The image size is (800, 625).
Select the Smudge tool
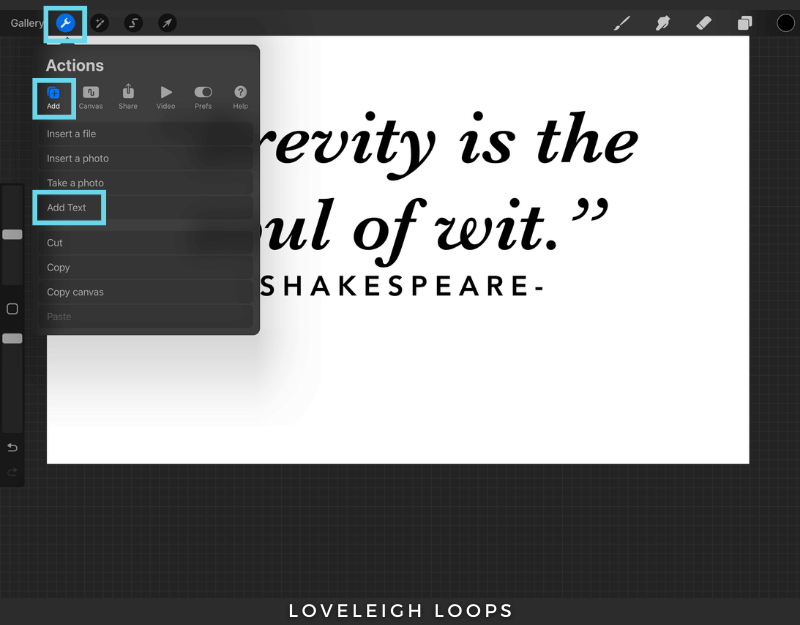pos(662,22)
